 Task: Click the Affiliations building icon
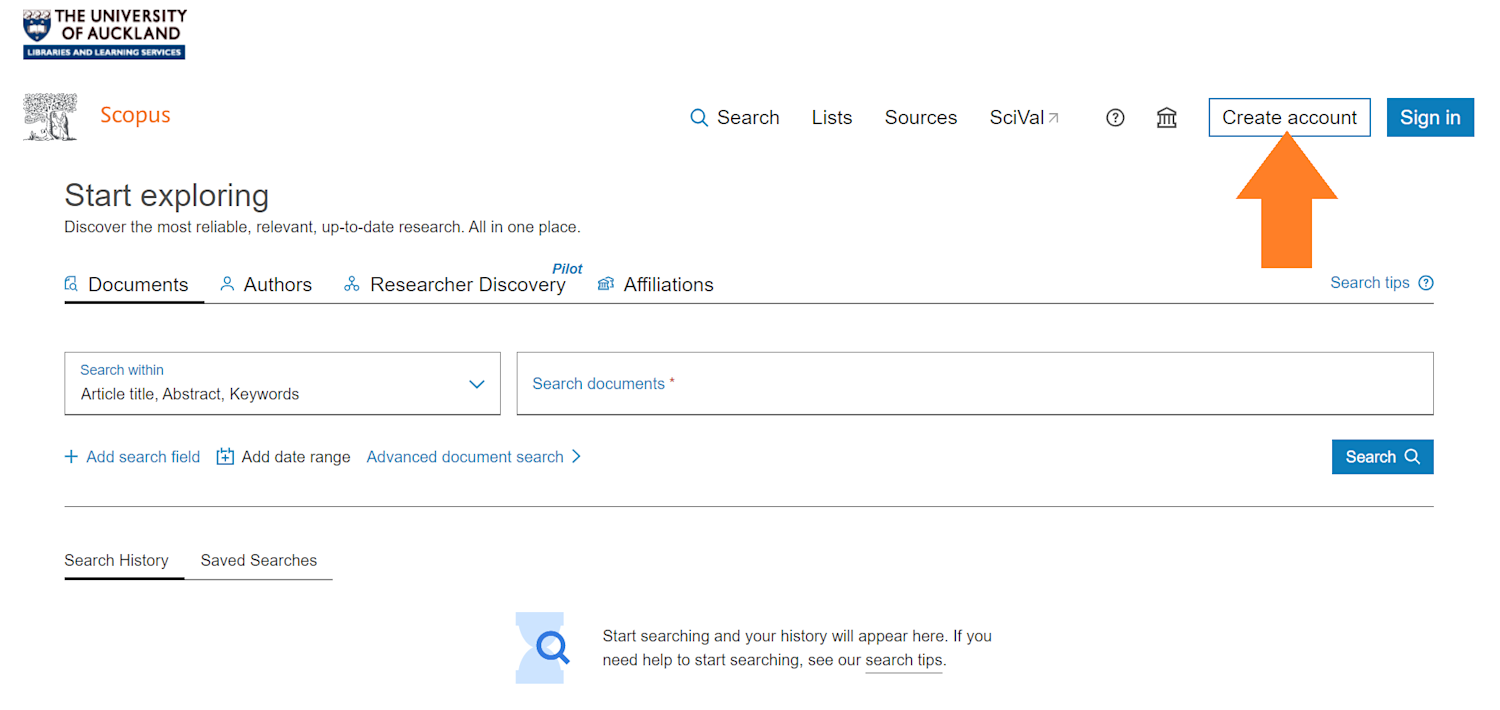[x=605, y=284]
